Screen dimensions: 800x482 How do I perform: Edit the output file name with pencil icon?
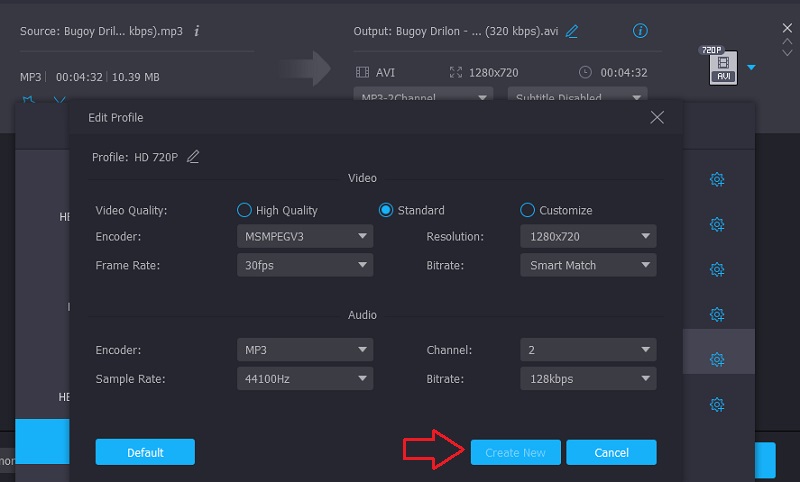tap(572, 31)
